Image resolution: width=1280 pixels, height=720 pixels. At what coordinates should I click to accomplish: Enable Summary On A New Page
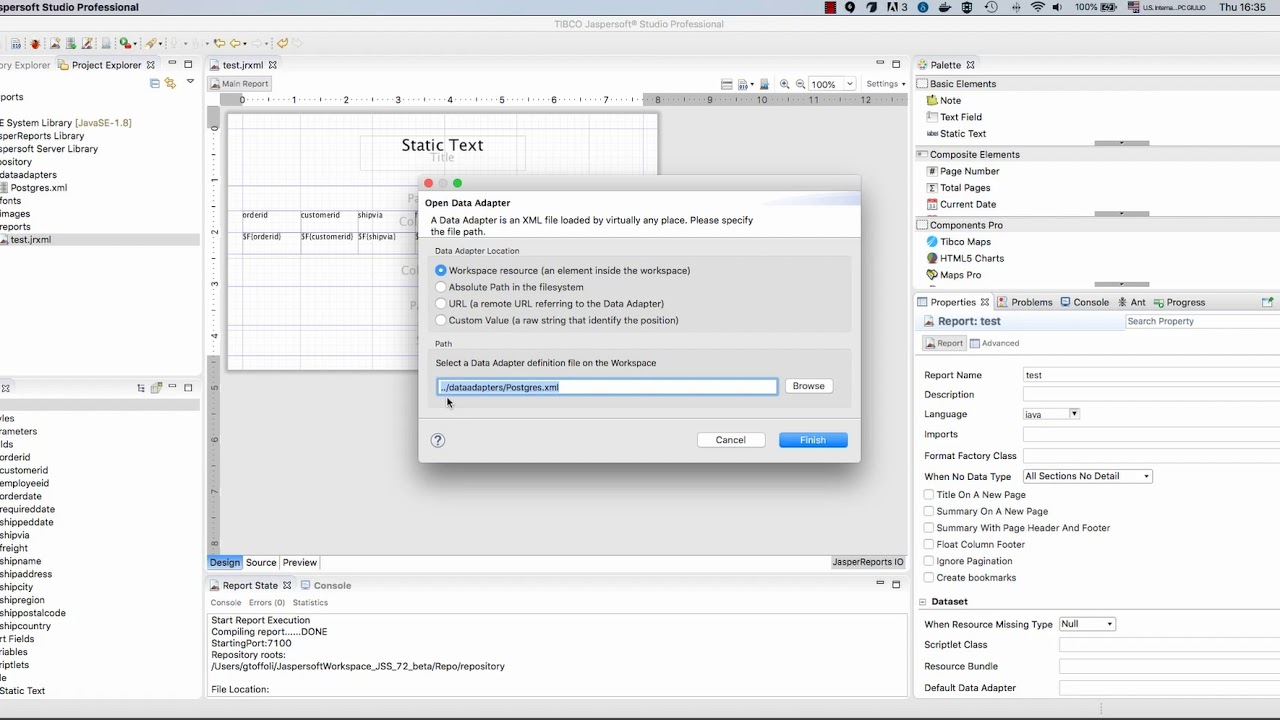click(929, 511)
